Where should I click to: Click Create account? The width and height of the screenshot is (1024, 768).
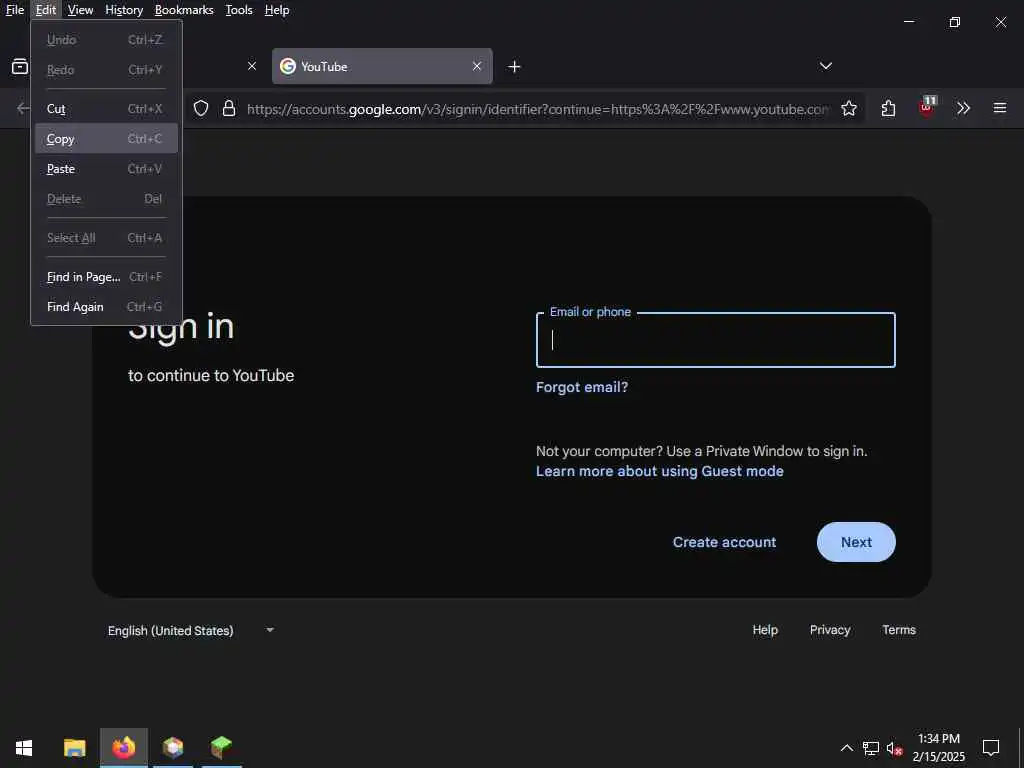[x=724, y=542]
